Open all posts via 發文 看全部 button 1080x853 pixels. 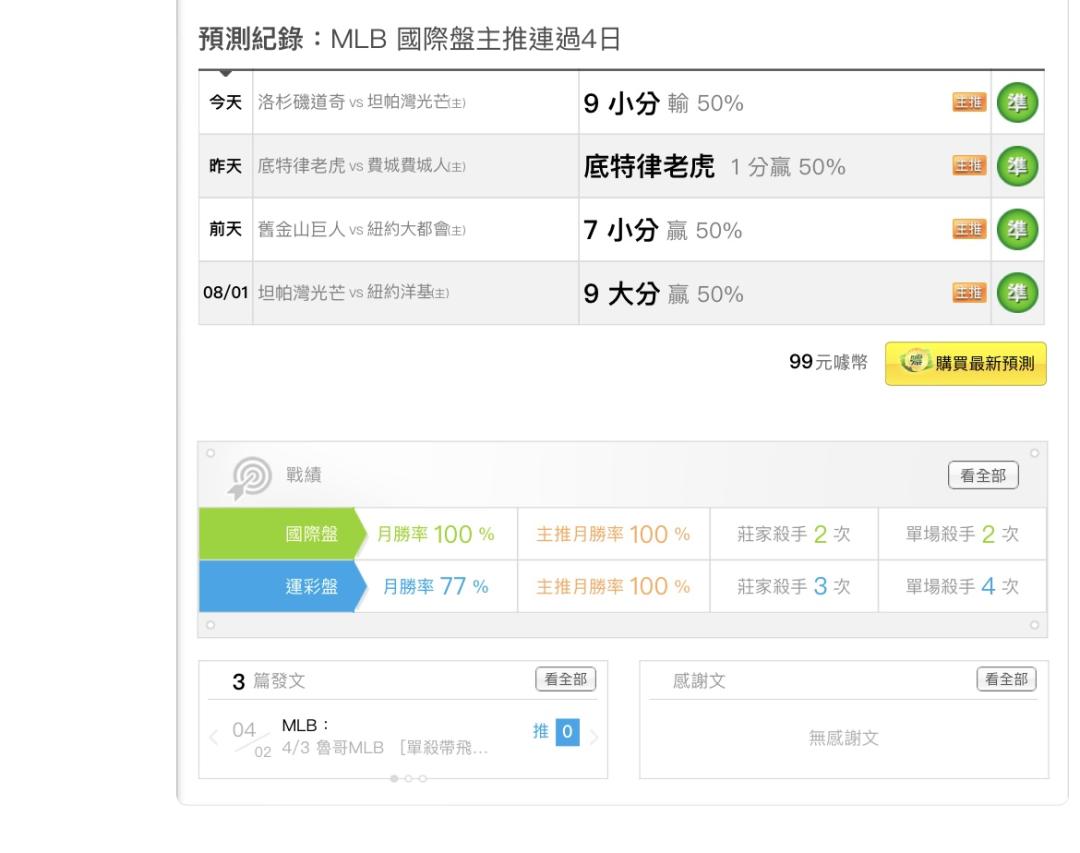pos(565,680)
